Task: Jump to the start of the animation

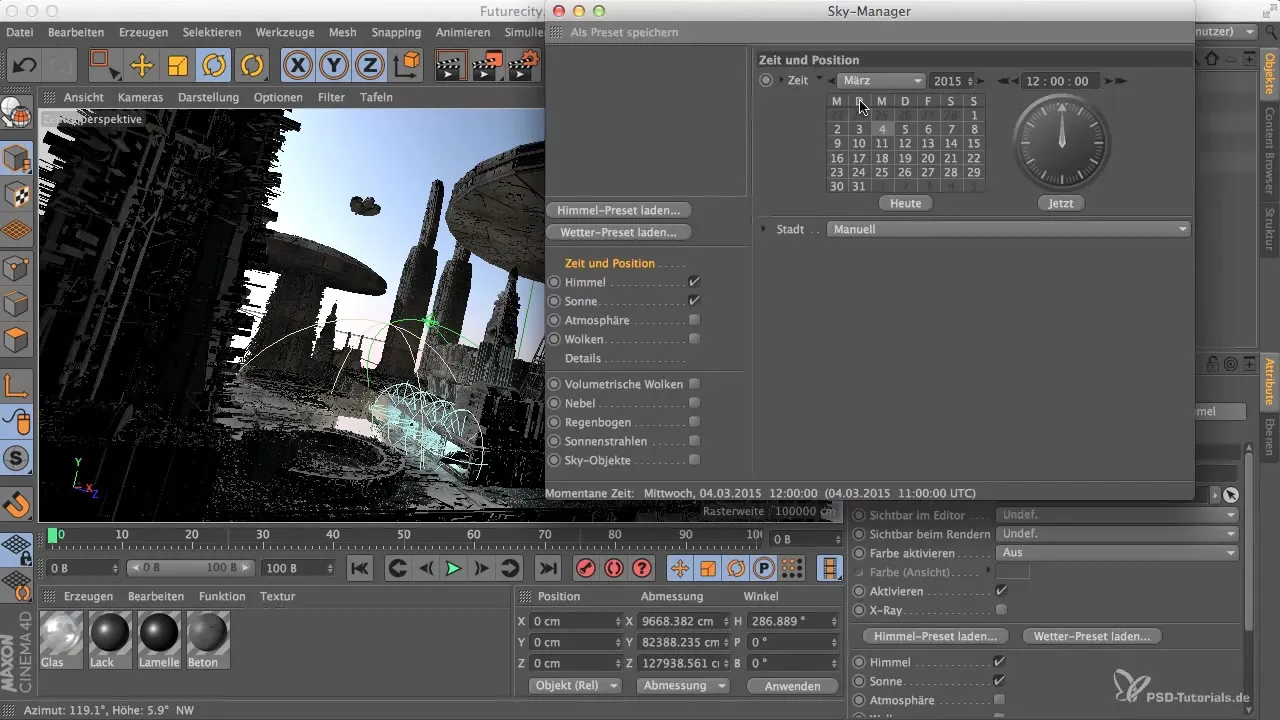Action: (361, 568)
